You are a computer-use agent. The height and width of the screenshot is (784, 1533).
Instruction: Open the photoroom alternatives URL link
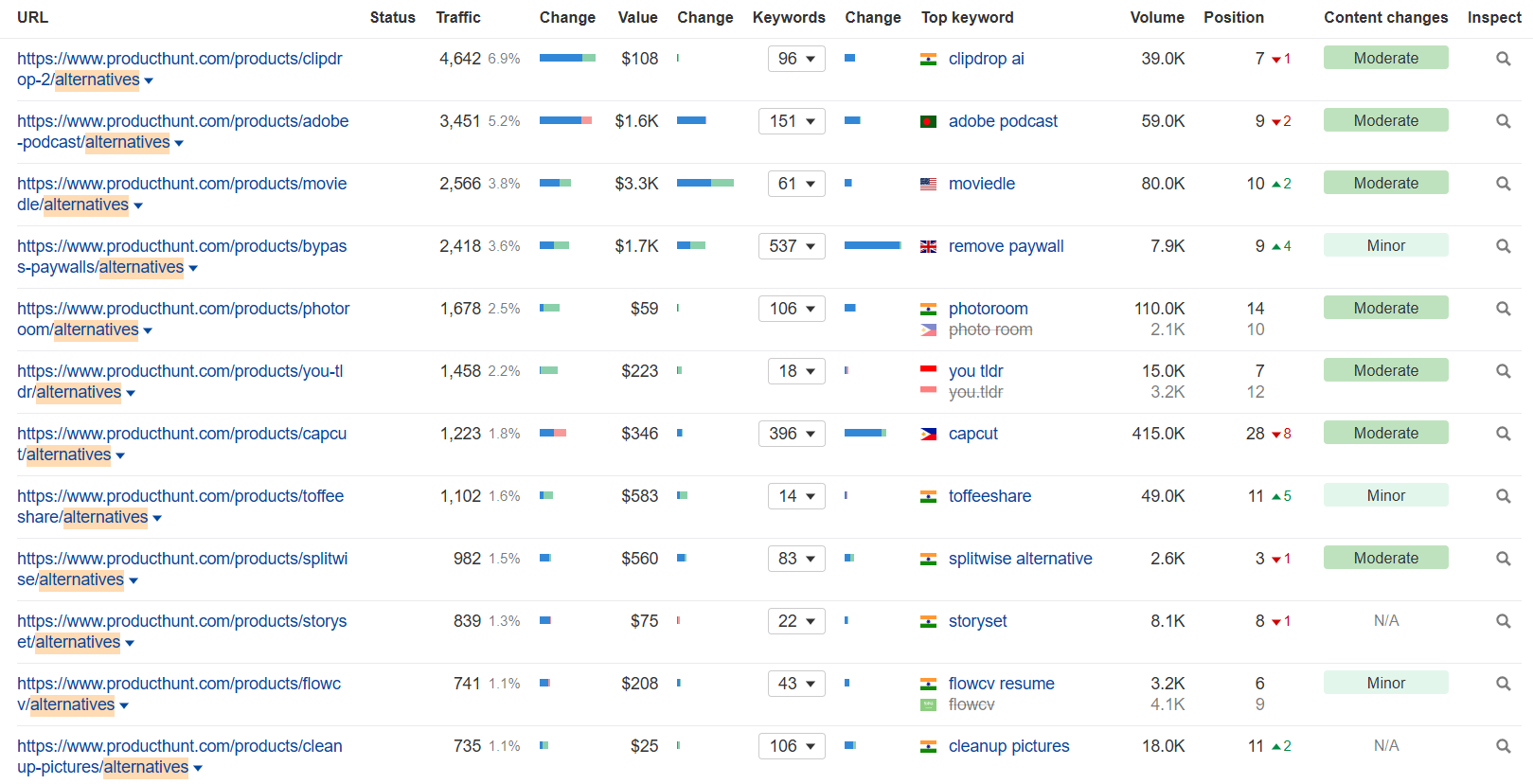[x=184, y=319]
